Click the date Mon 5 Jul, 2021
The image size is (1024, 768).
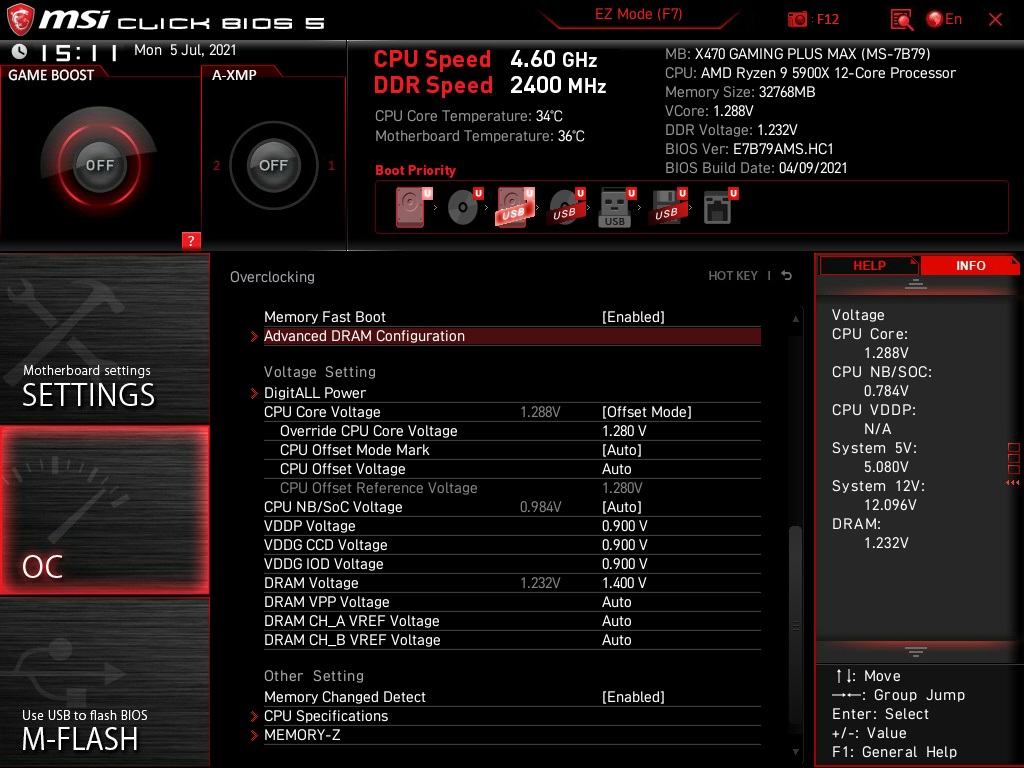point(185,50)
